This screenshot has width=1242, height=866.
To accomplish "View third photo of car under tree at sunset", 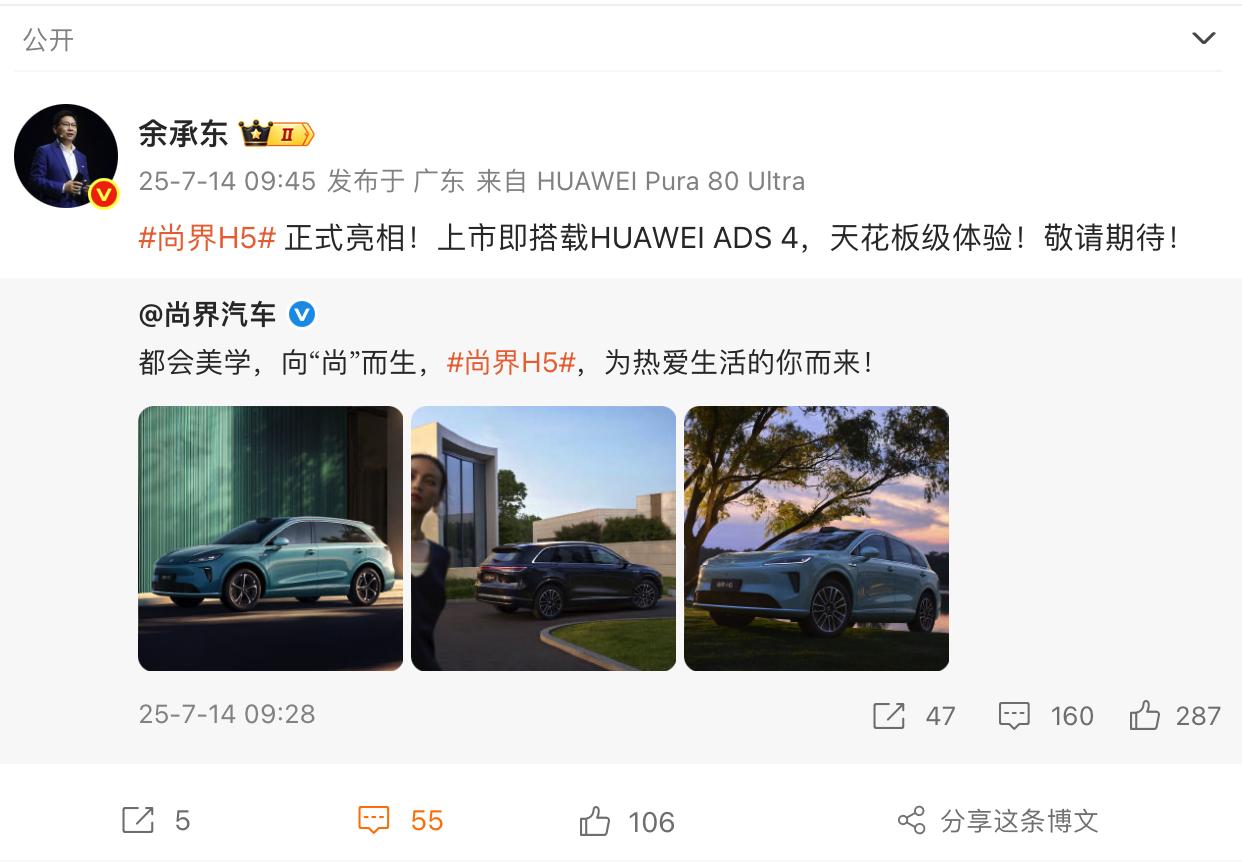I will click(816, 538).
